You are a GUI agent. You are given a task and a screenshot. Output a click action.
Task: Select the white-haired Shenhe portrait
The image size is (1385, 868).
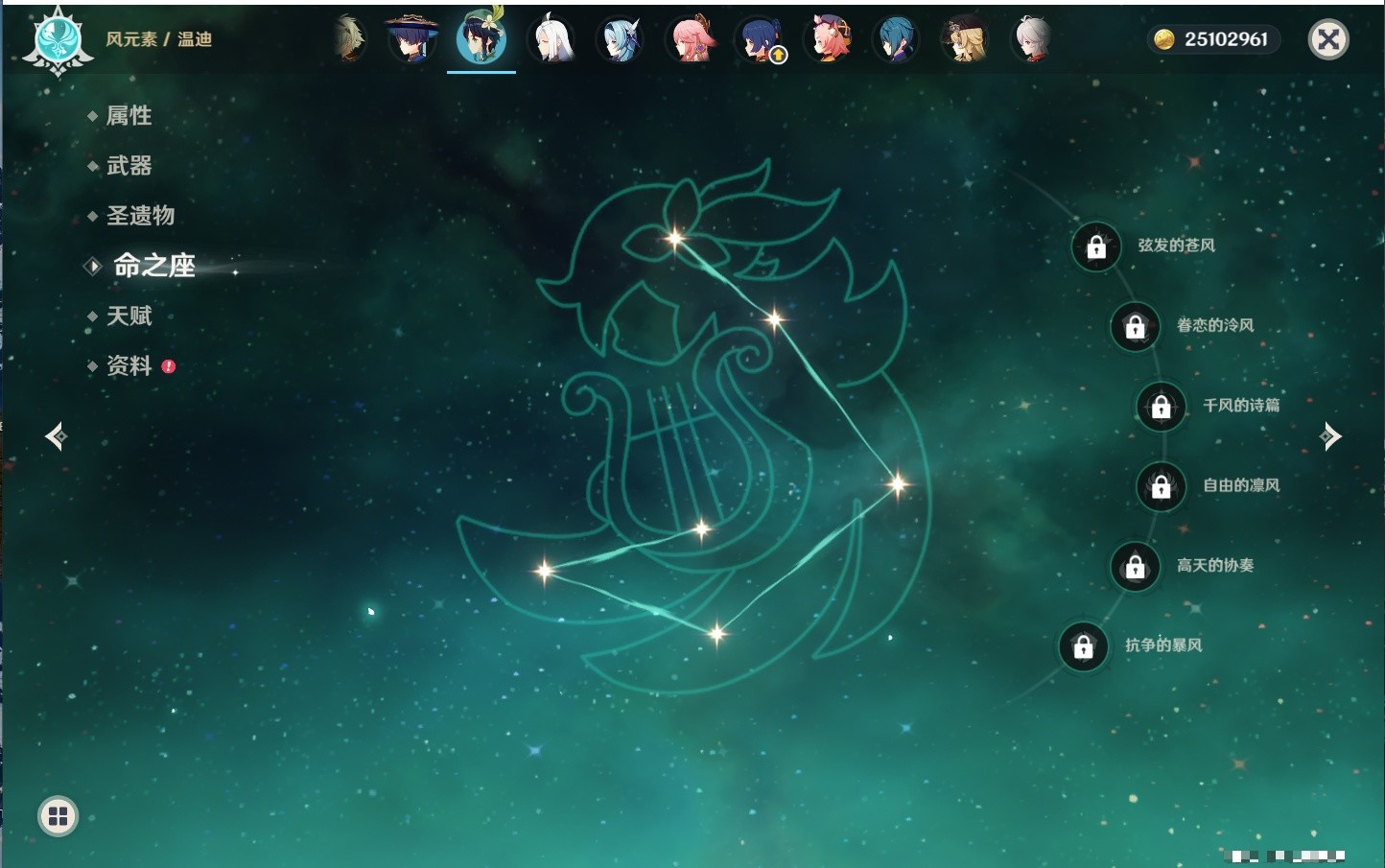(552, 39)
